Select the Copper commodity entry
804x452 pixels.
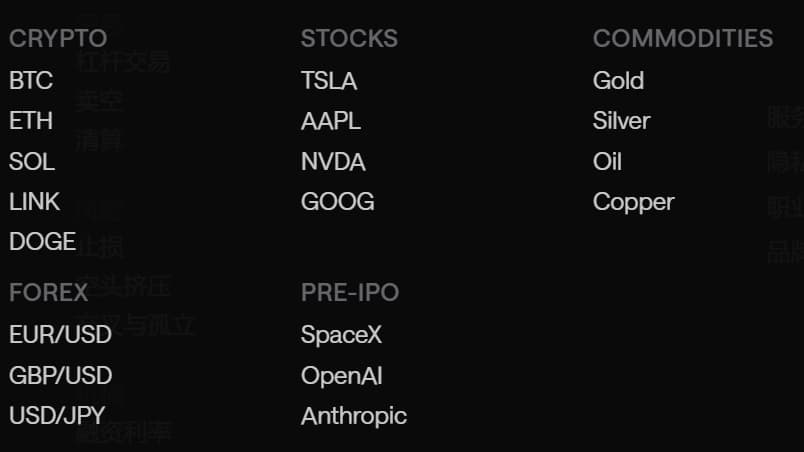(x=634, y=202)
